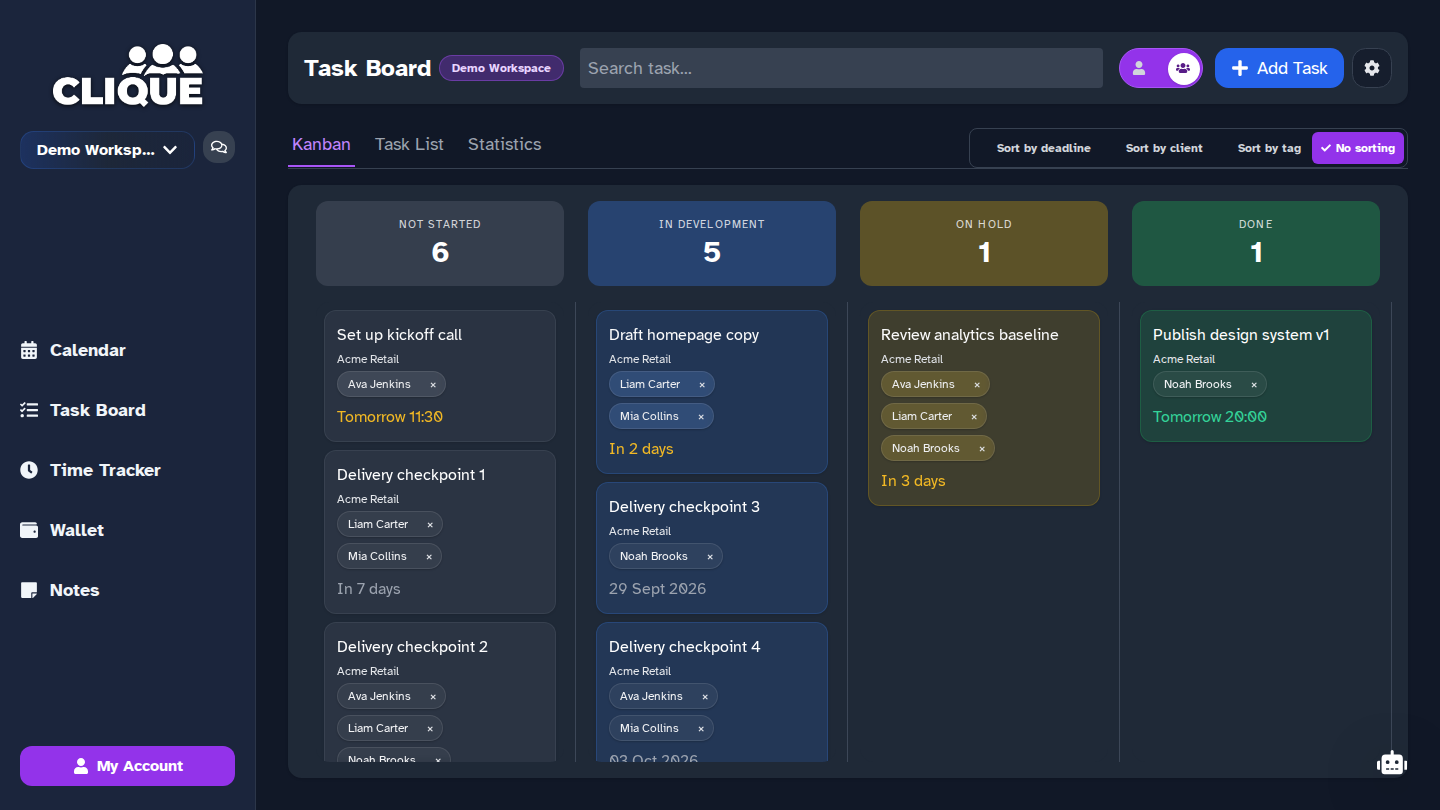Click the Add Task button

pos(1279,68)
